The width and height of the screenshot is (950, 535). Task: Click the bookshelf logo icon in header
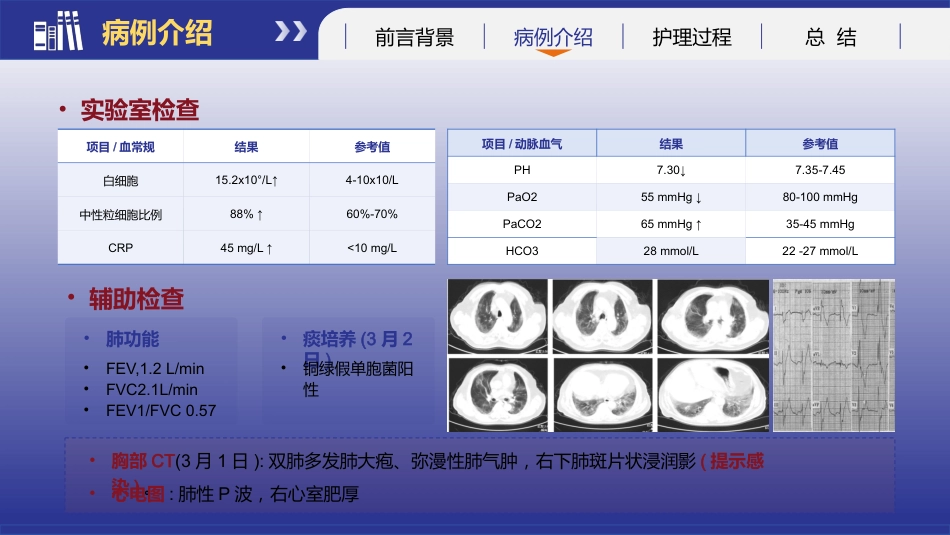click(x=58, y=30)
